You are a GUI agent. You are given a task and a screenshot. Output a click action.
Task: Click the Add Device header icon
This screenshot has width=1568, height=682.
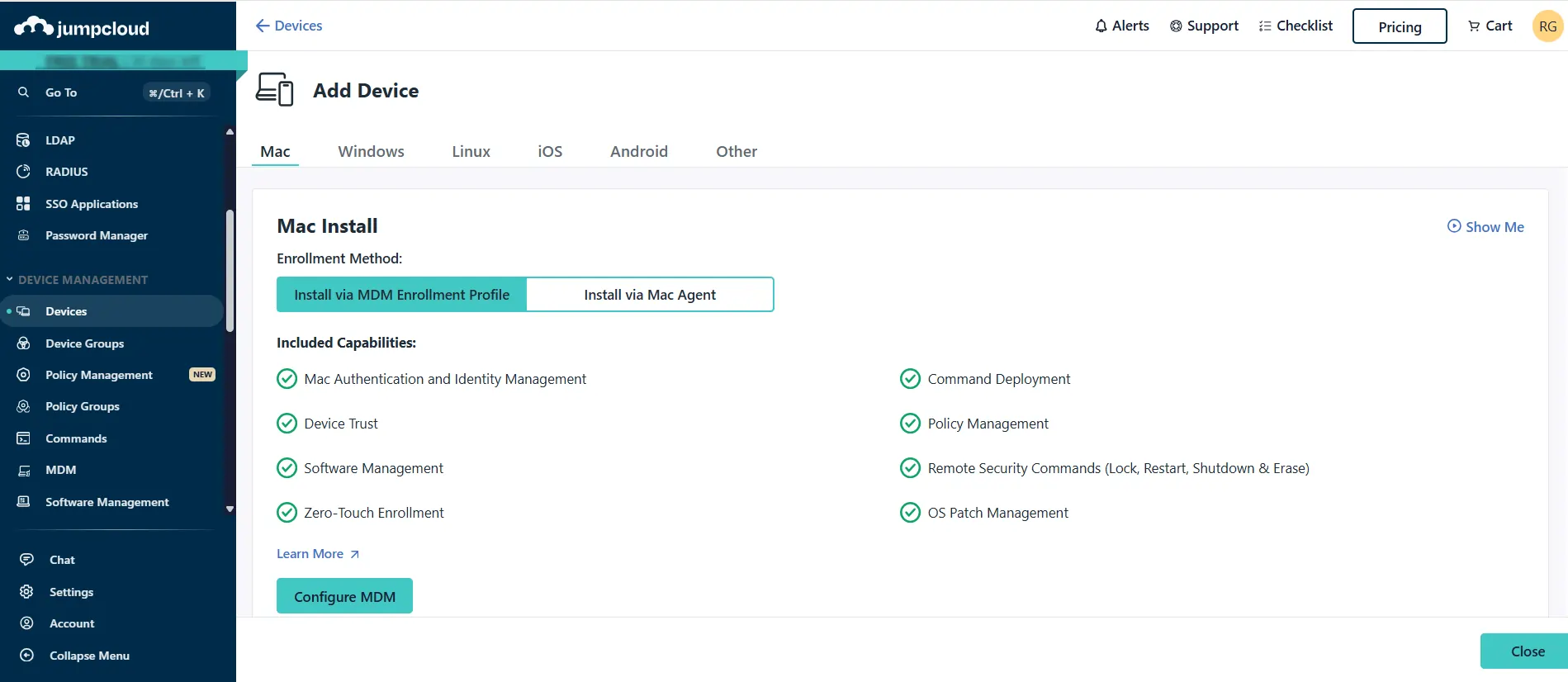pyautogui.click(x=274, y=89)
